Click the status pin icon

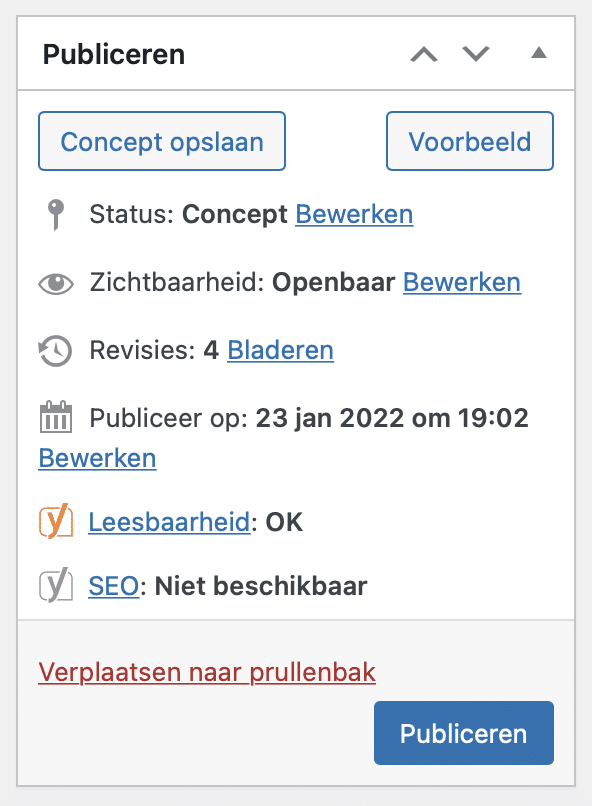tap(56, 214)
